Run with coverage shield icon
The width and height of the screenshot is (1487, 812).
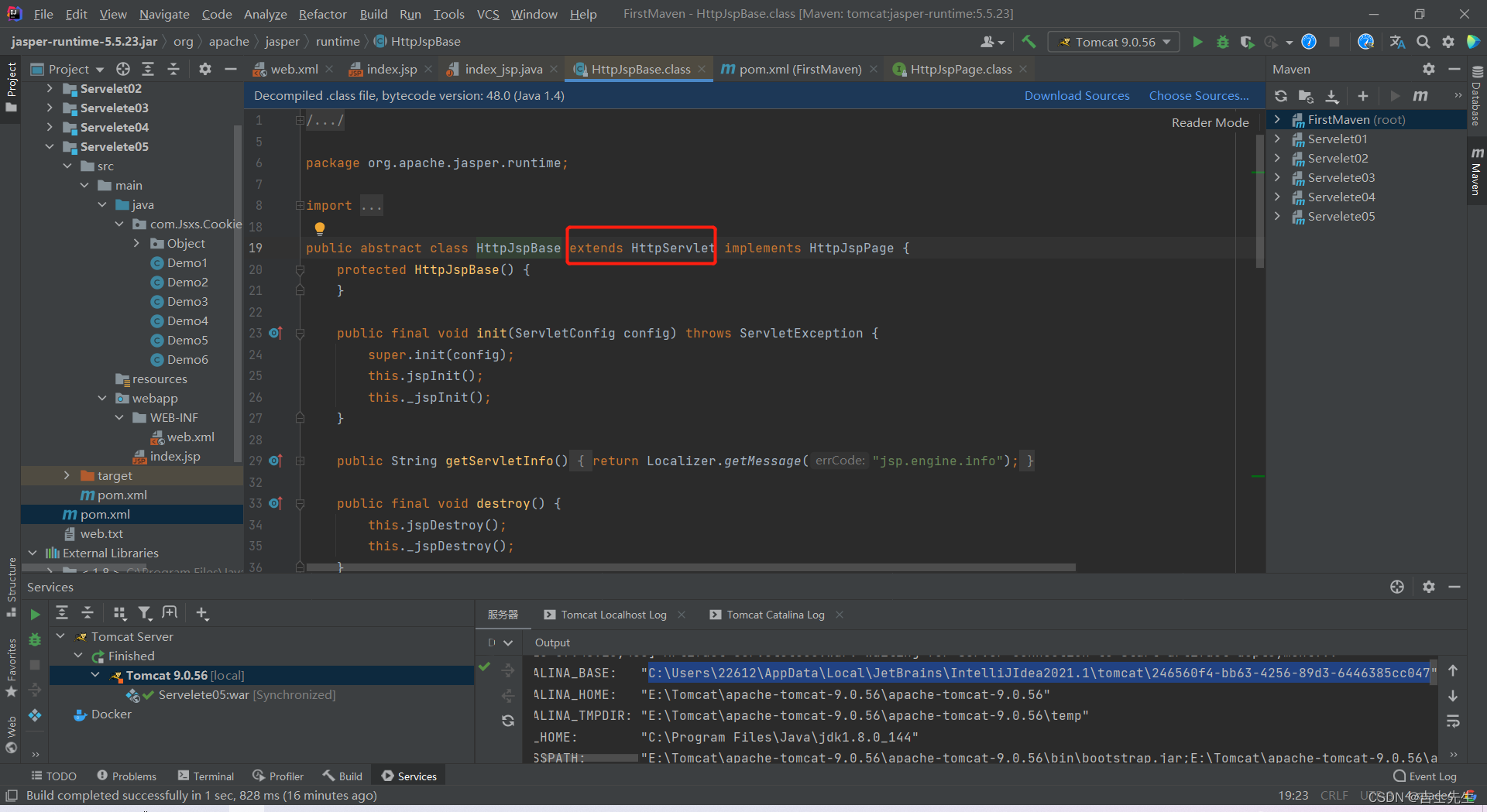pyautogui.click(x=1246, y=42)
